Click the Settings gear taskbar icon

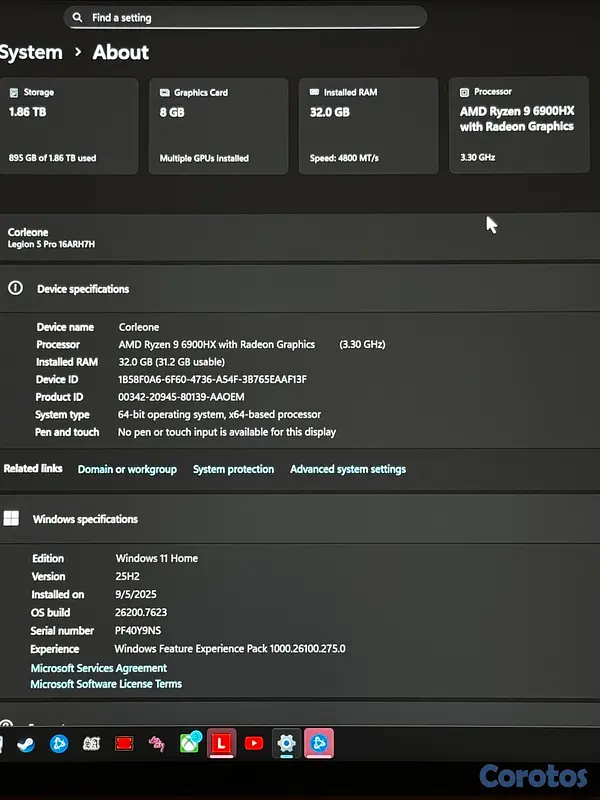point(286,743)
